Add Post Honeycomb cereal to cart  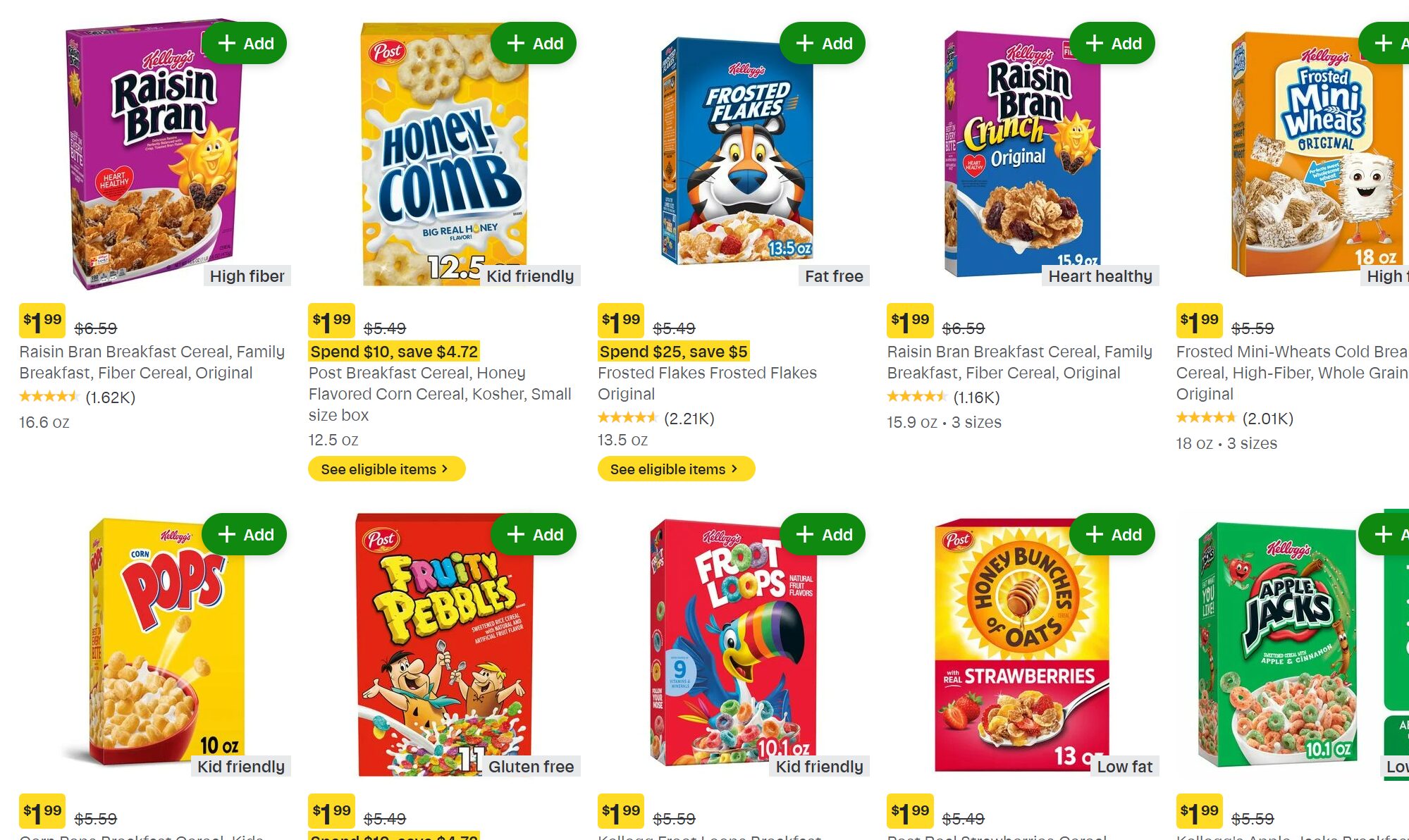(534, 44)
